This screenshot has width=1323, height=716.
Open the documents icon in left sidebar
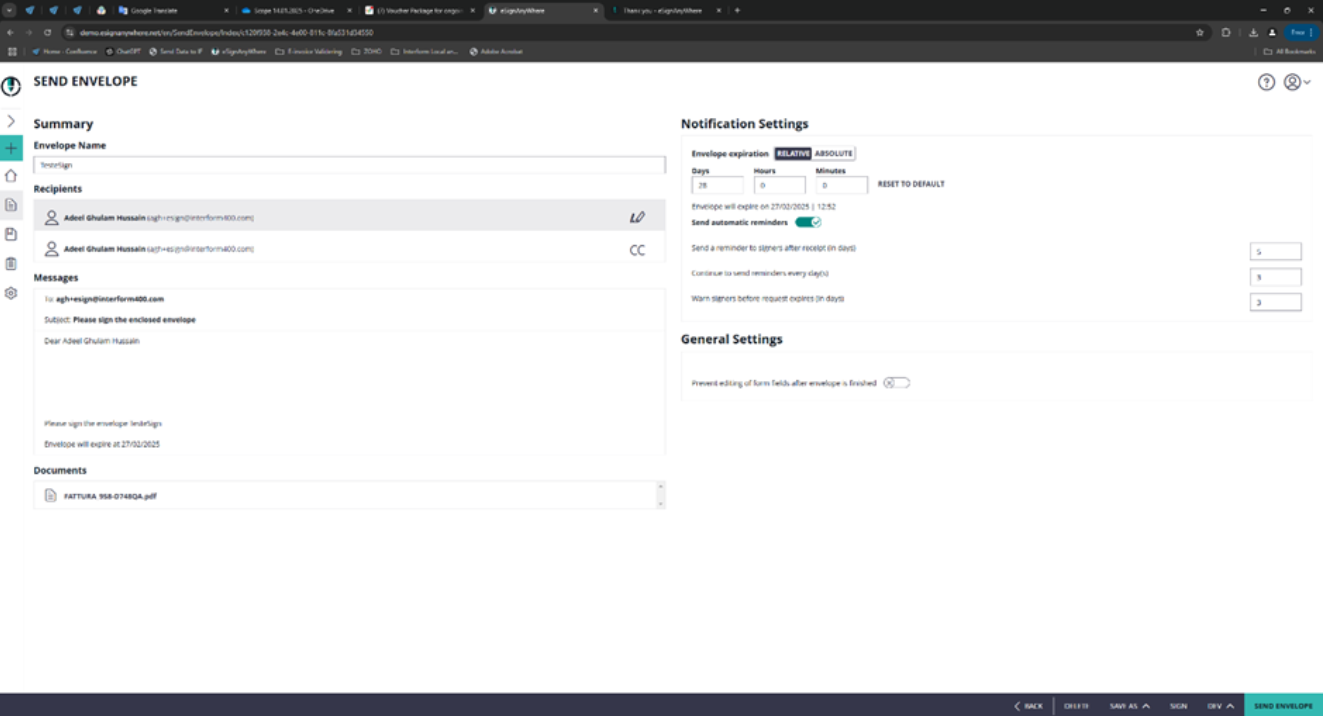(11, 205)
